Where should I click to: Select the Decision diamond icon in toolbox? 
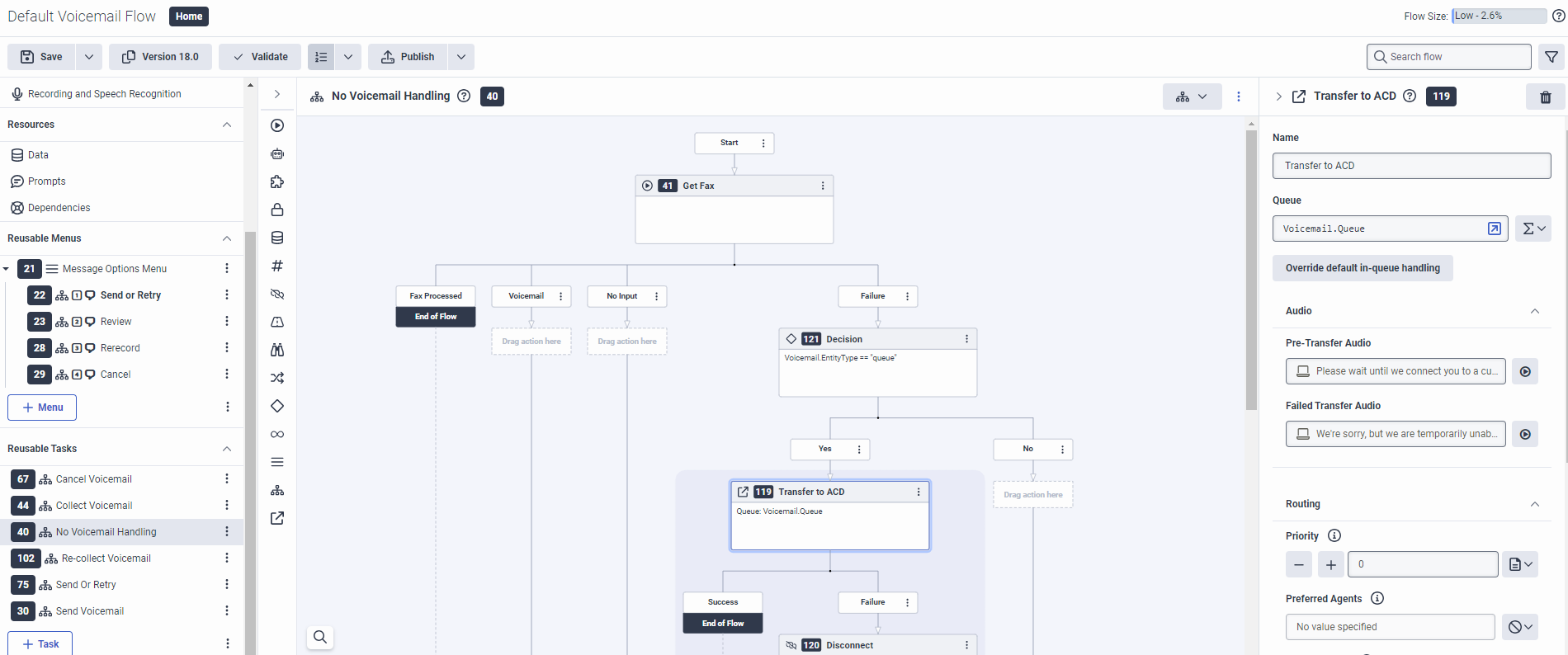[277, 406]
